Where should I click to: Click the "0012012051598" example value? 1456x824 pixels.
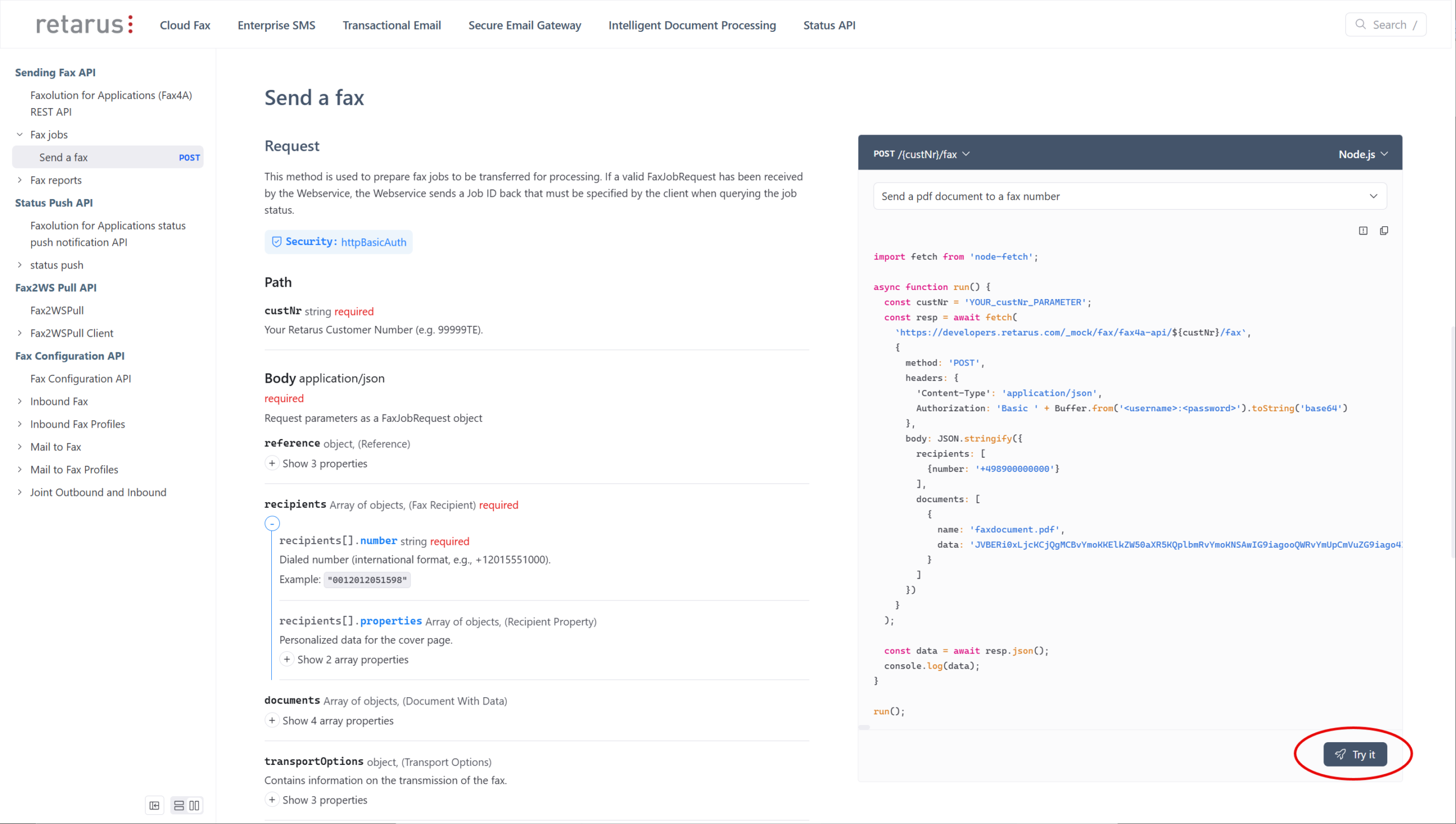click(367, 580)
